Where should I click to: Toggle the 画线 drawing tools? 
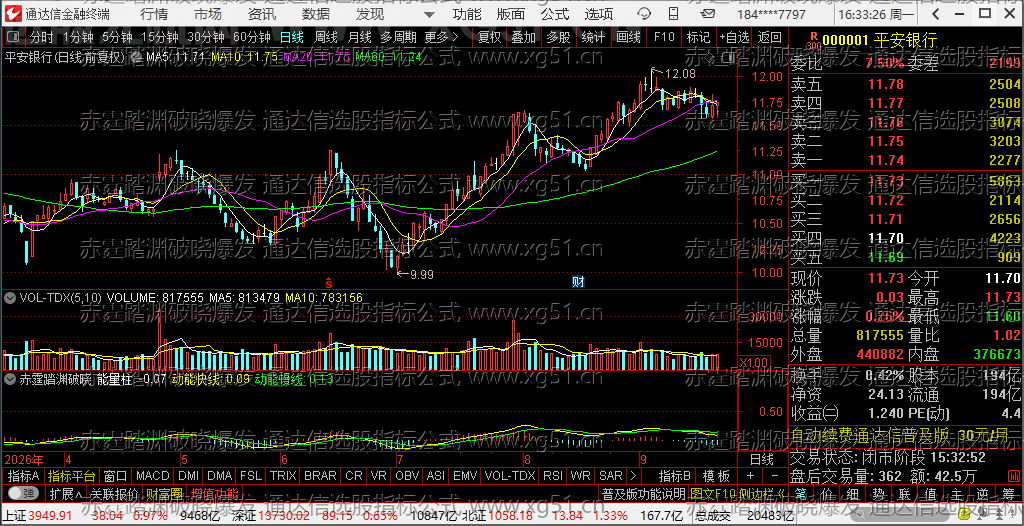(628, 38)
